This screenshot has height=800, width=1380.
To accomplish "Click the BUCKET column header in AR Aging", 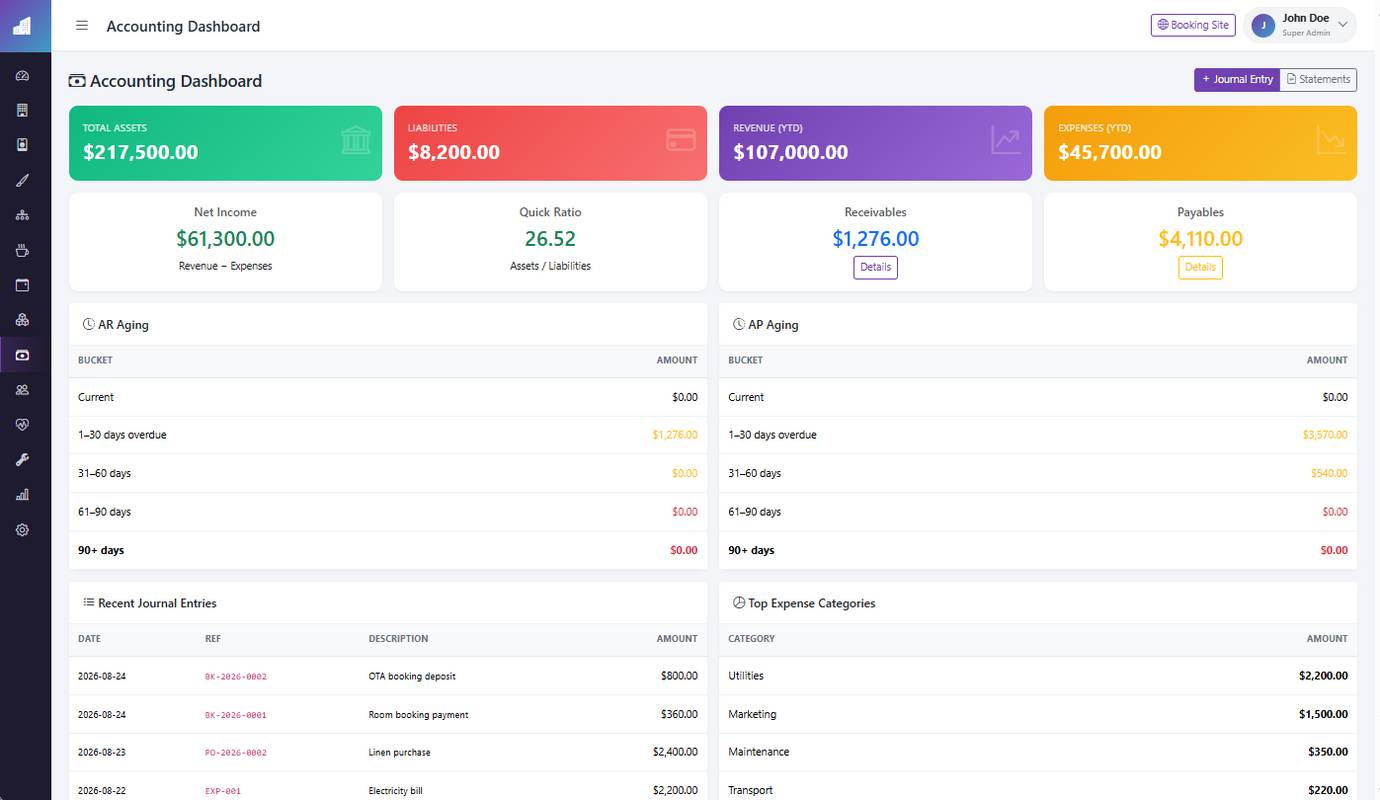I will (x=95, y=360).
